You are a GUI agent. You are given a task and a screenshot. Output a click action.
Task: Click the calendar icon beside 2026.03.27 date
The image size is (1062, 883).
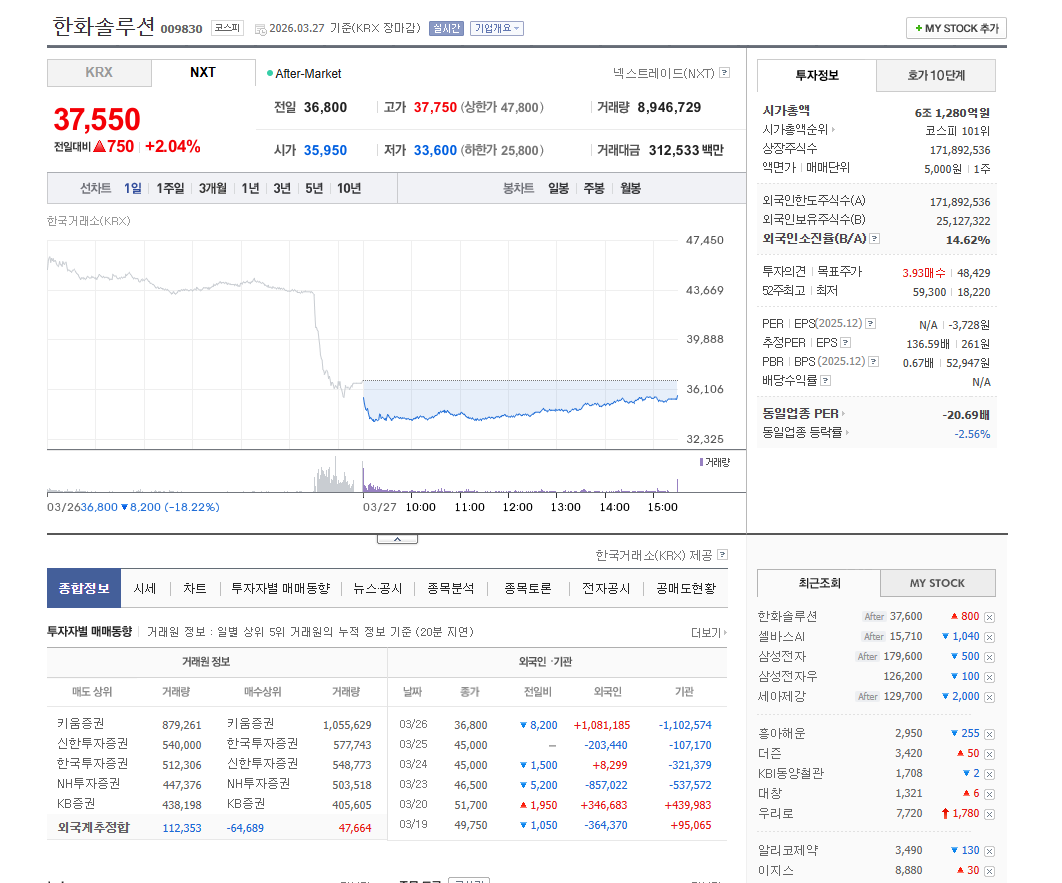[260, 29]
